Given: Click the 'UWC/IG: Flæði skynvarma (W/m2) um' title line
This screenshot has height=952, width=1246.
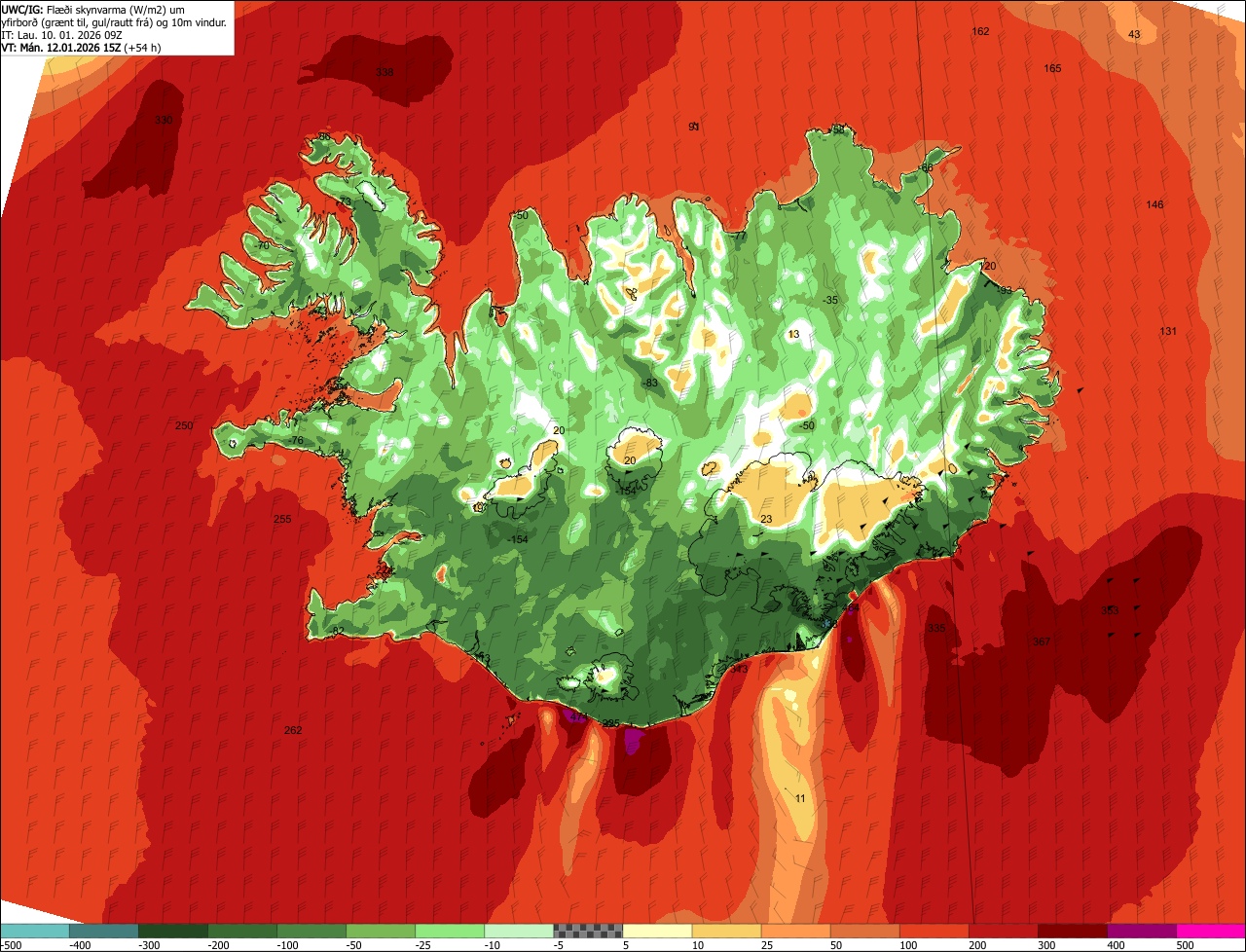Looking at the screenshot, I should pyautogui.click(x=92, y=10).
